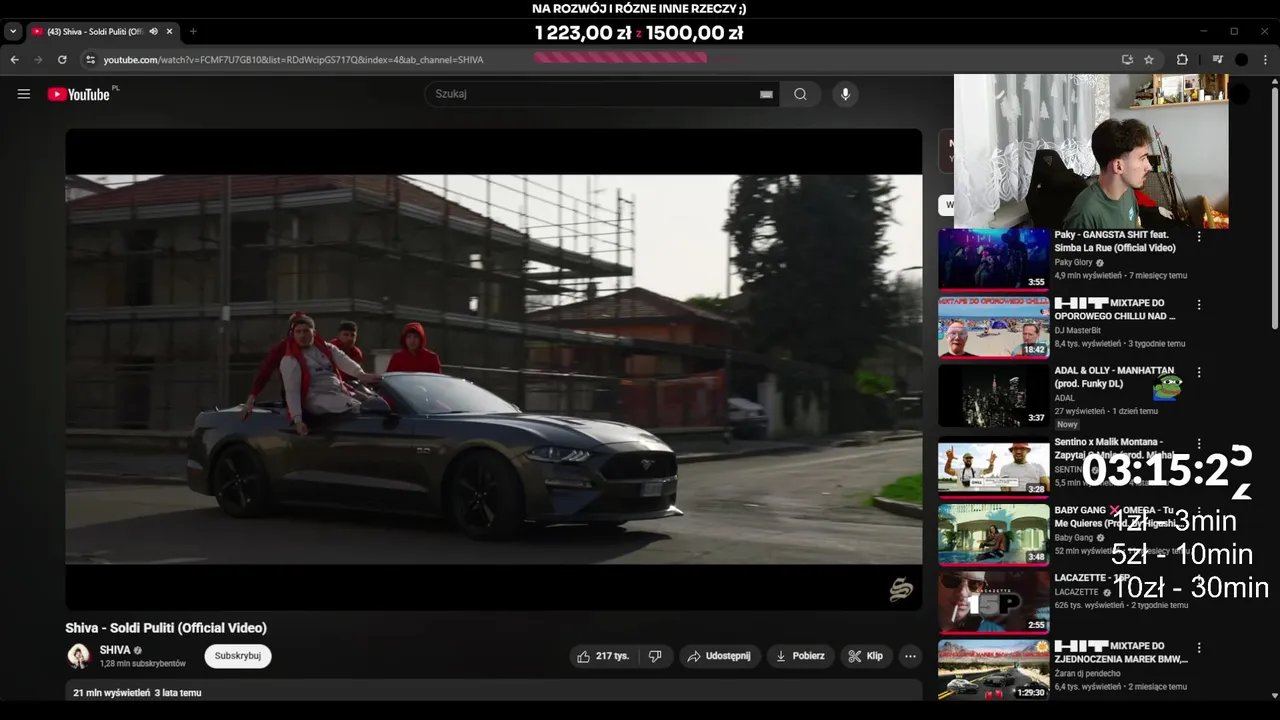The image size is (1280, 720).
Task: Start voice search with the microphone
Action: [845, 94]
